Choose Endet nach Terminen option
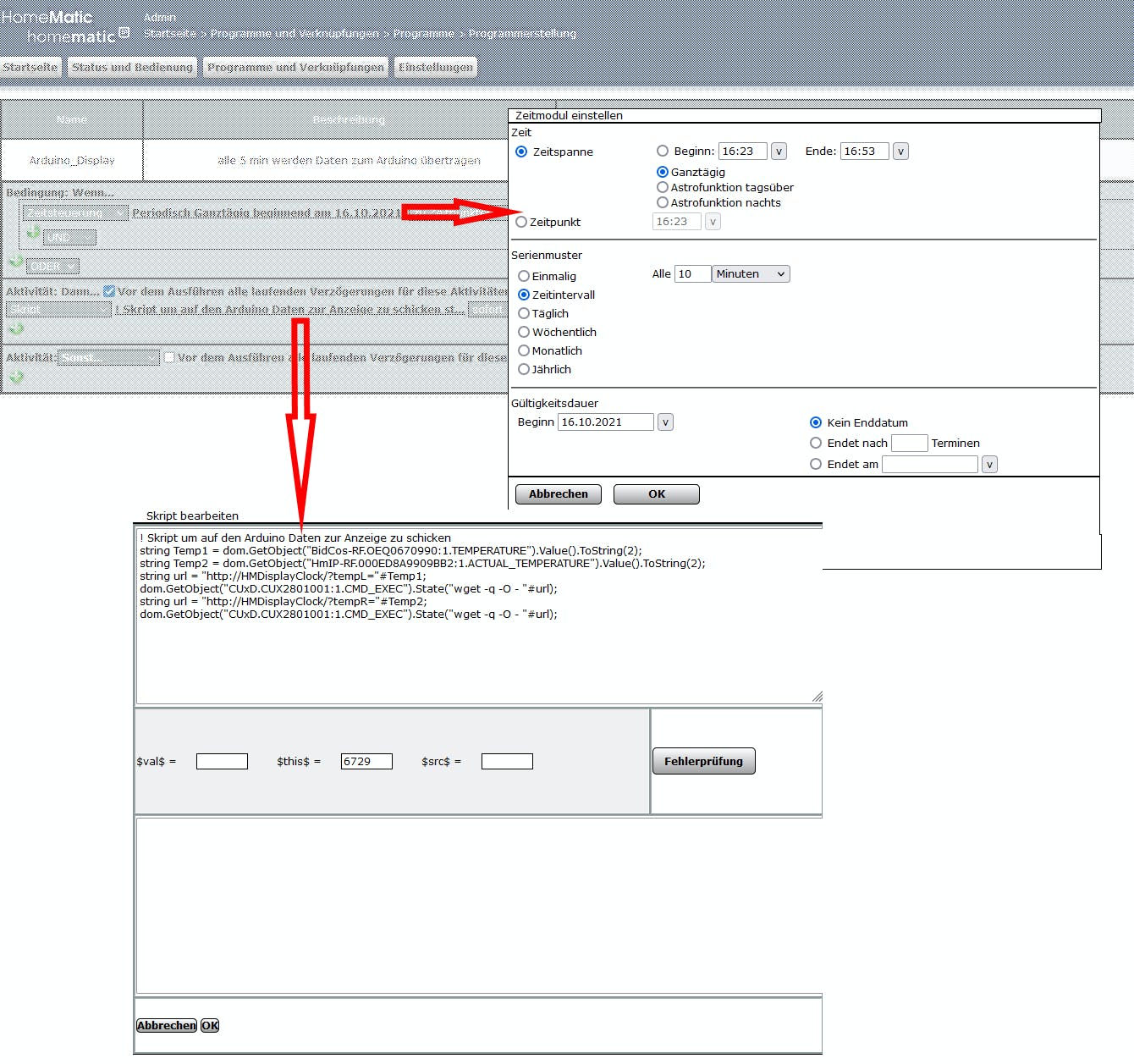 pyautogui.click(x=816, y=443)
